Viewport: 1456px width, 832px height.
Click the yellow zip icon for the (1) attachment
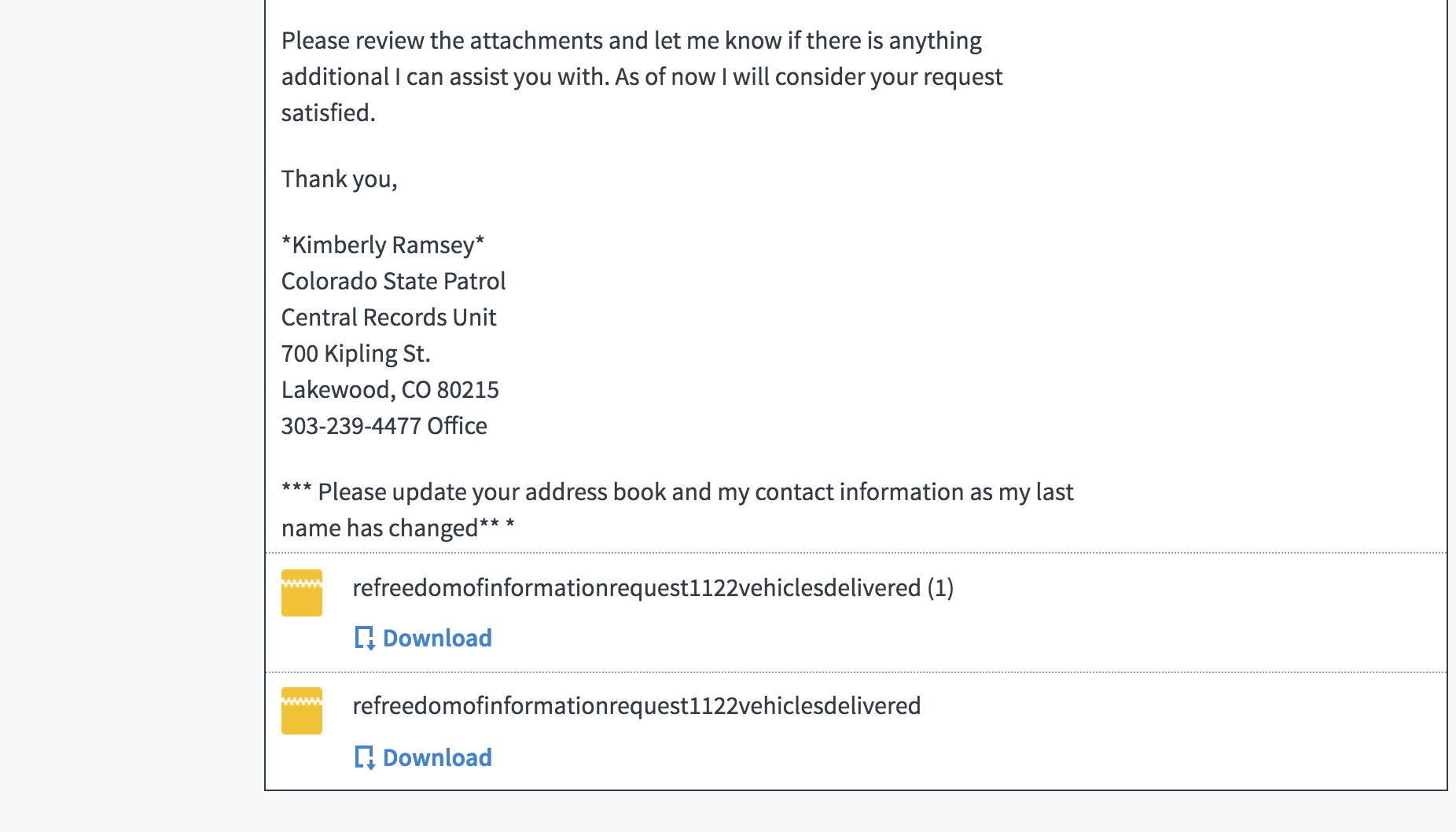[302, 593]
